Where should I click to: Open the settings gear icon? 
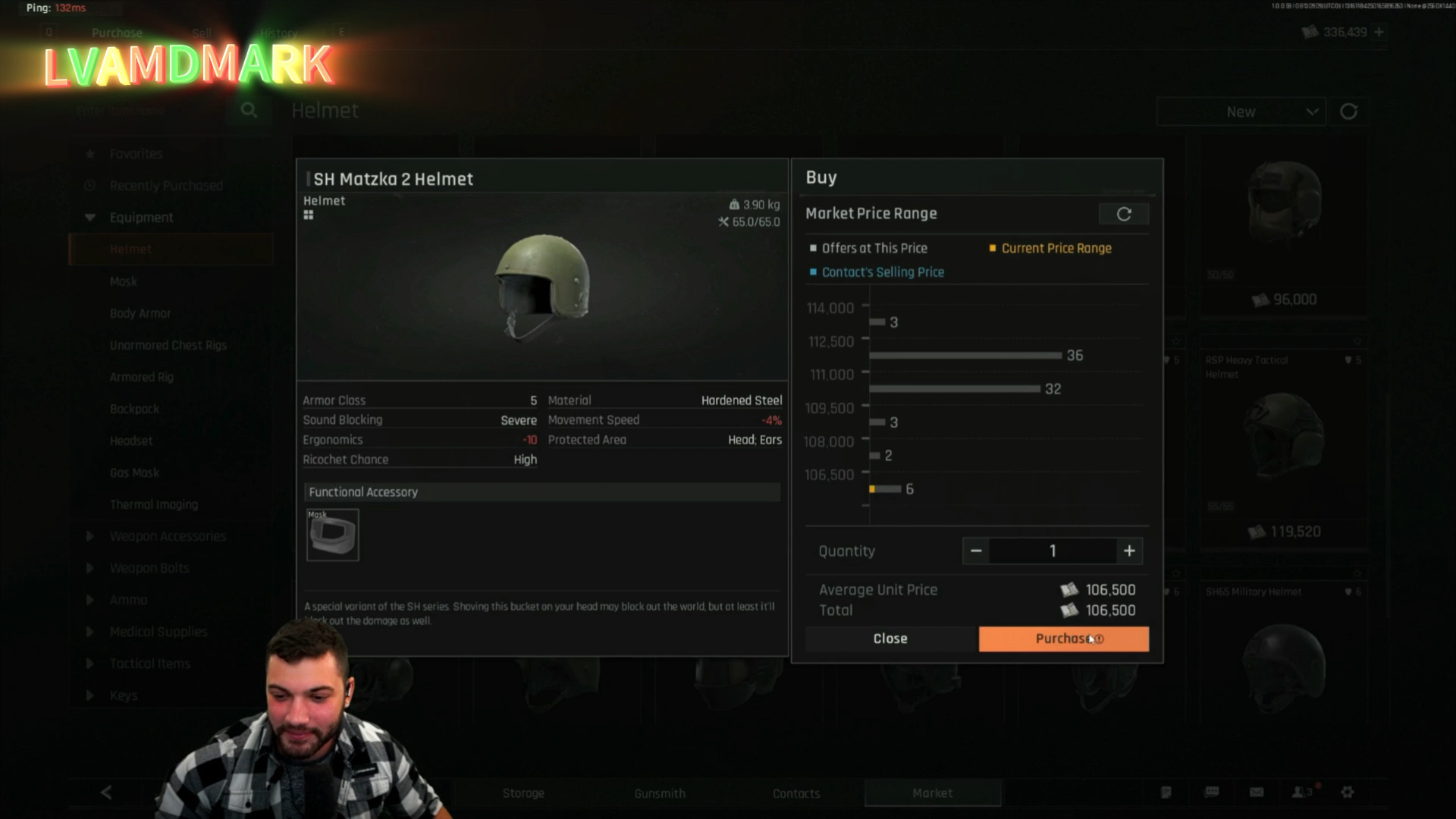pos(1347,792)
